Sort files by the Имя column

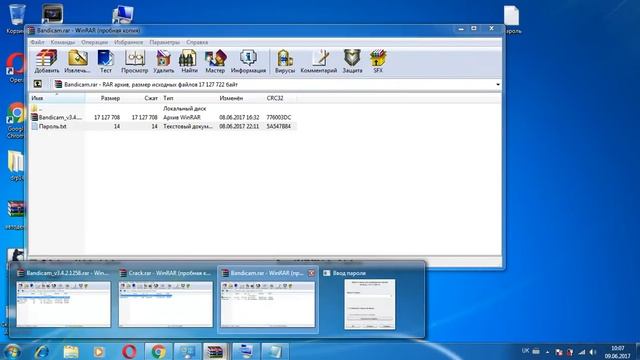point(57,98)
